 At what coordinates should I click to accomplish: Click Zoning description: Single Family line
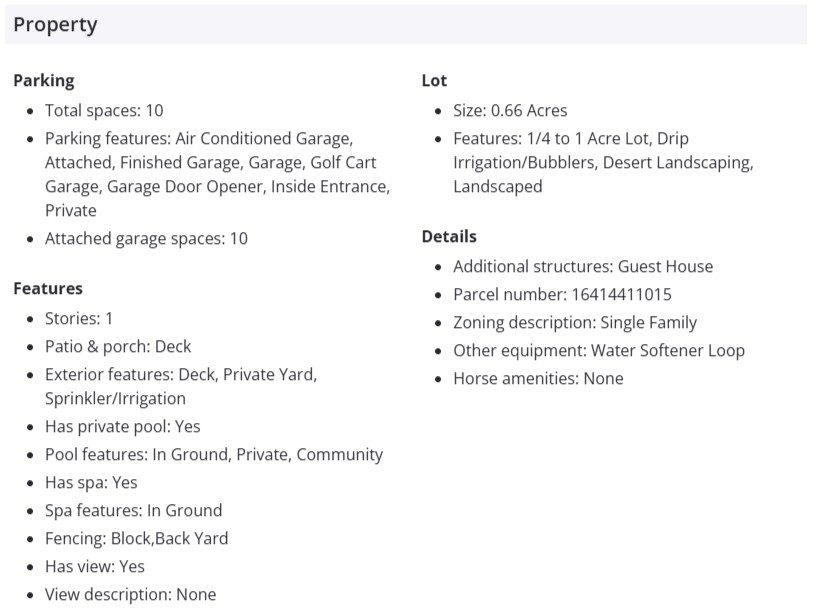point(575,322)
